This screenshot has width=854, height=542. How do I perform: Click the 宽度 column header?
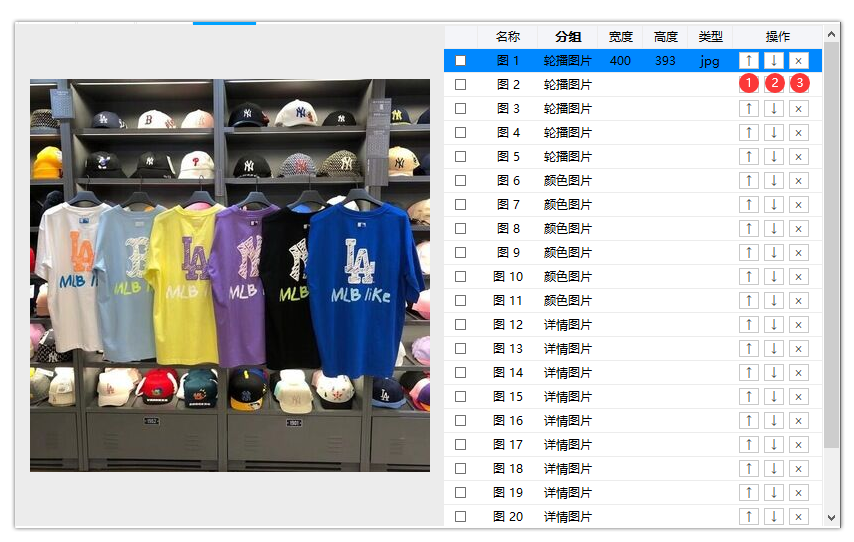tap(620, 36)
